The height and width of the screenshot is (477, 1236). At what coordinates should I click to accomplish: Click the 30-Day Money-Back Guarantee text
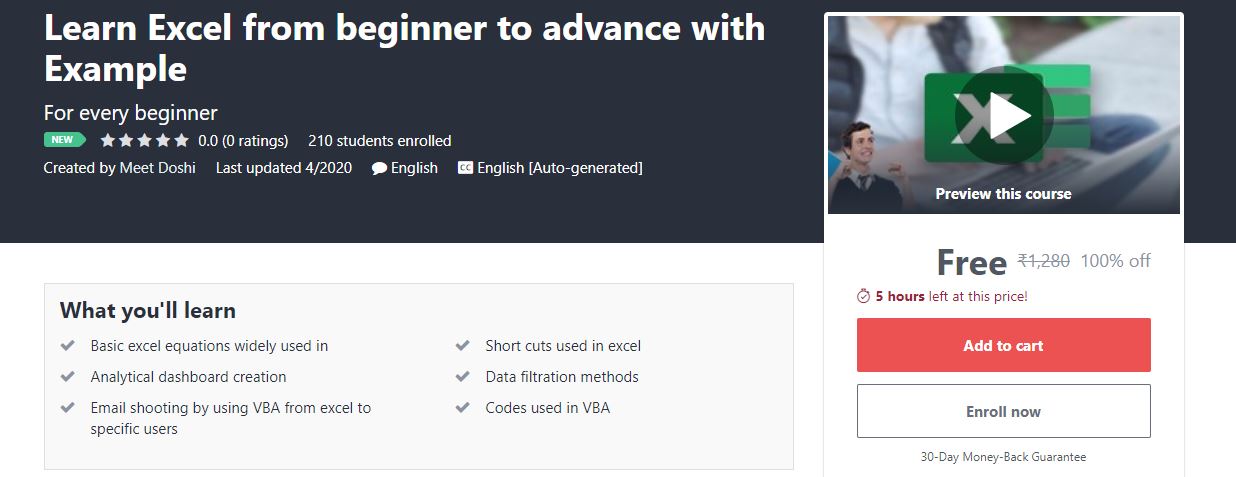coord(1003,457)
